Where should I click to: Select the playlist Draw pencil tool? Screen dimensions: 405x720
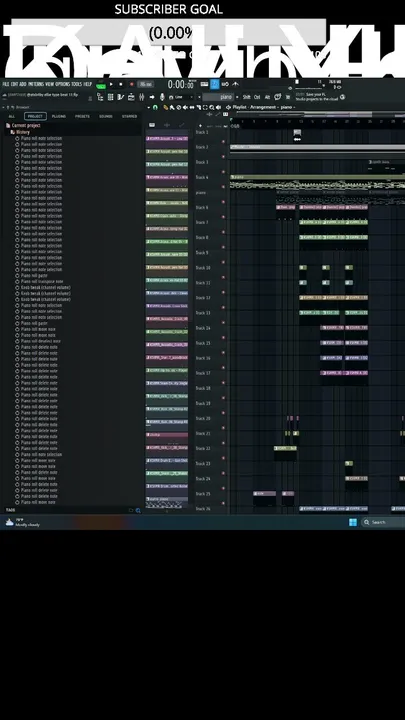pos(166,107)
